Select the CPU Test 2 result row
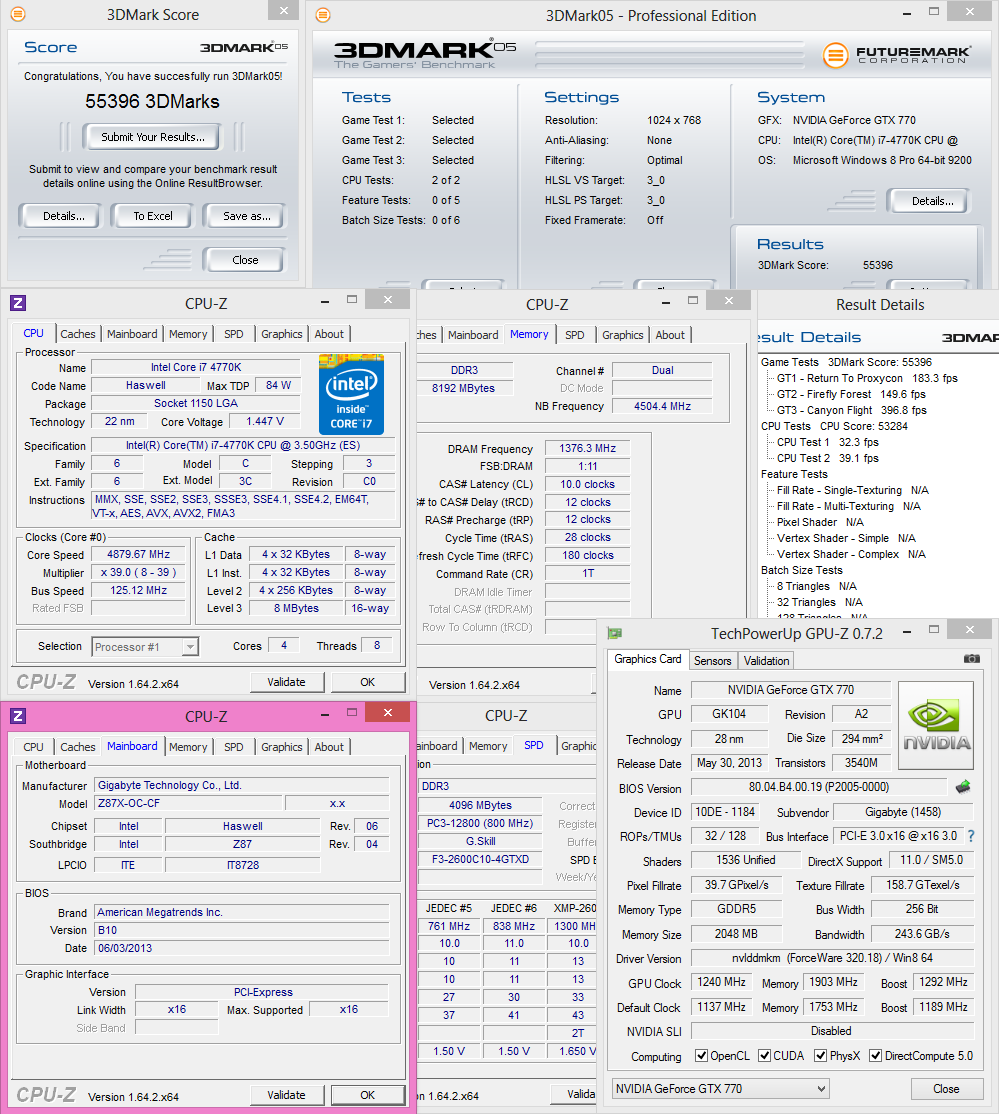999x1114 pixels. pos(828,458)
